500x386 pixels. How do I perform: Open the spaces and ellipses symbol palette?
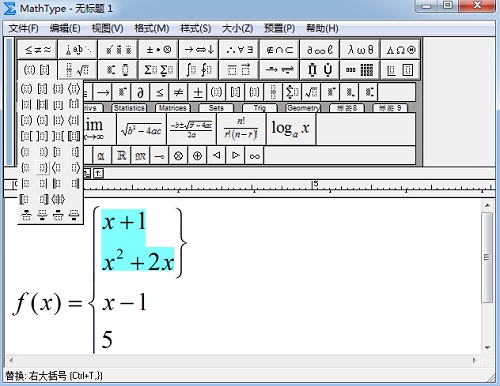78,50
